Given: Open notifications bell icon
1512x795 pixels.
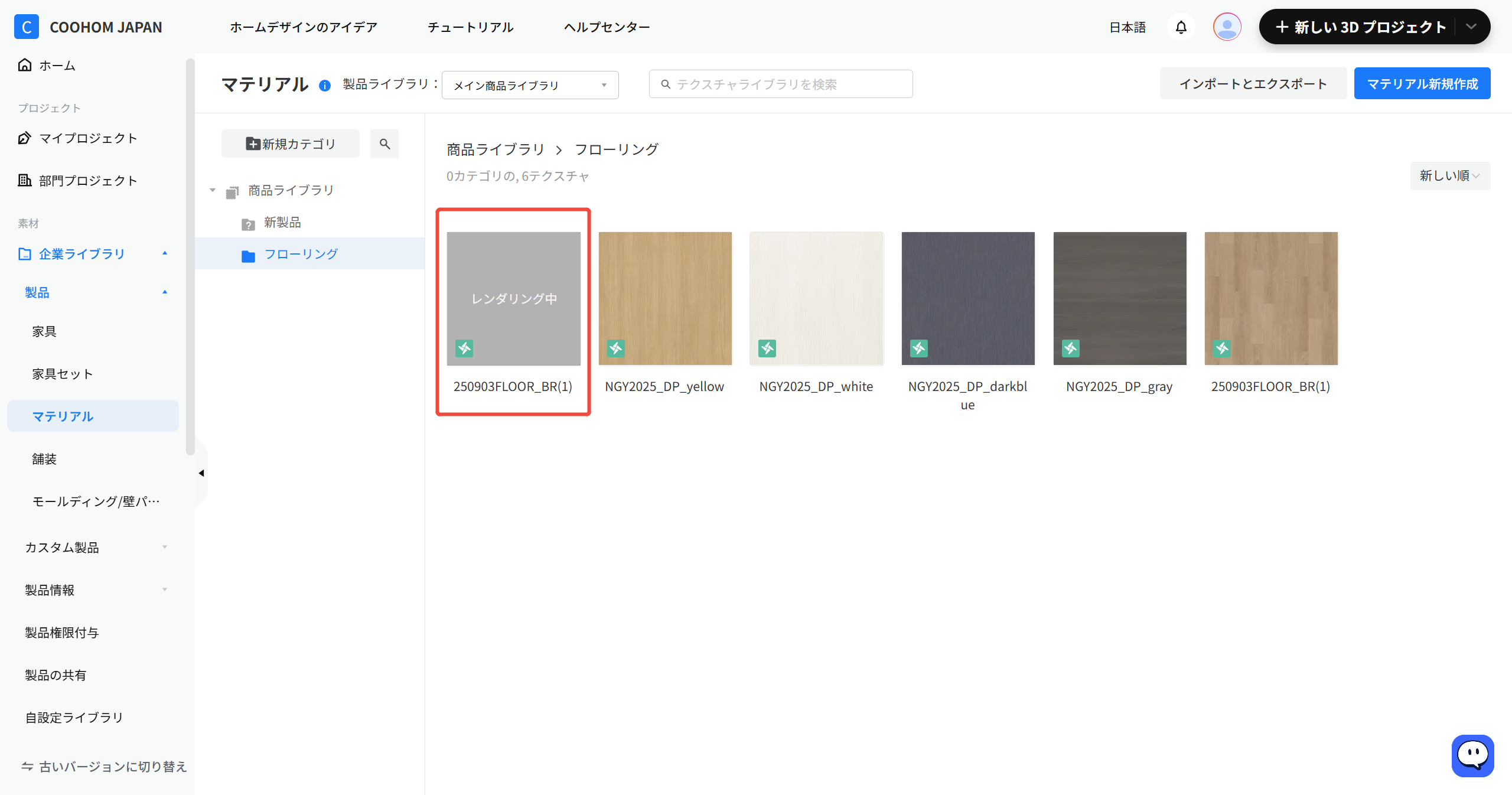Looking at the screenshot, I should tap(1181, 27).
